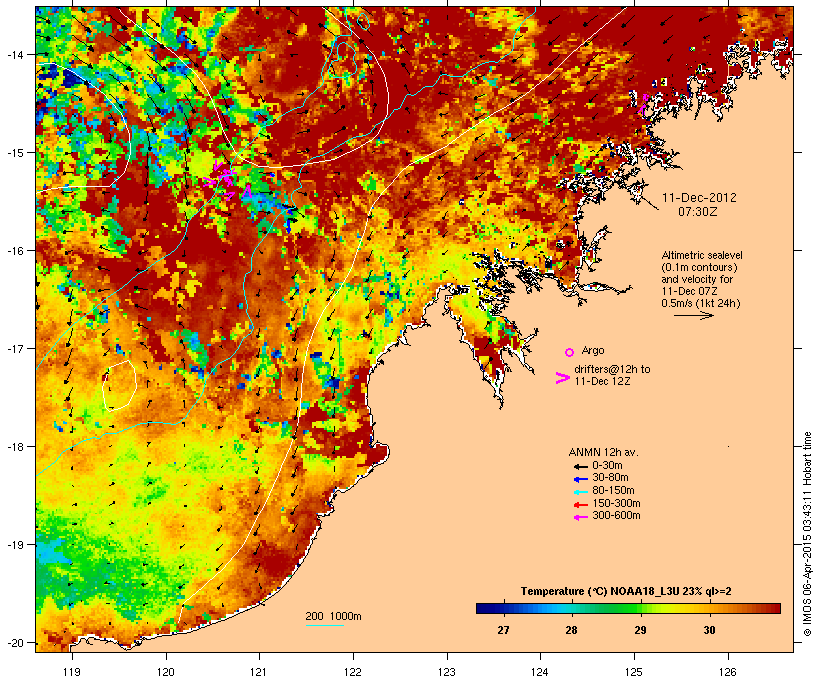Click the 'Temperature (°C) NOAA18_L3U' colorbar title

point(599,591)
